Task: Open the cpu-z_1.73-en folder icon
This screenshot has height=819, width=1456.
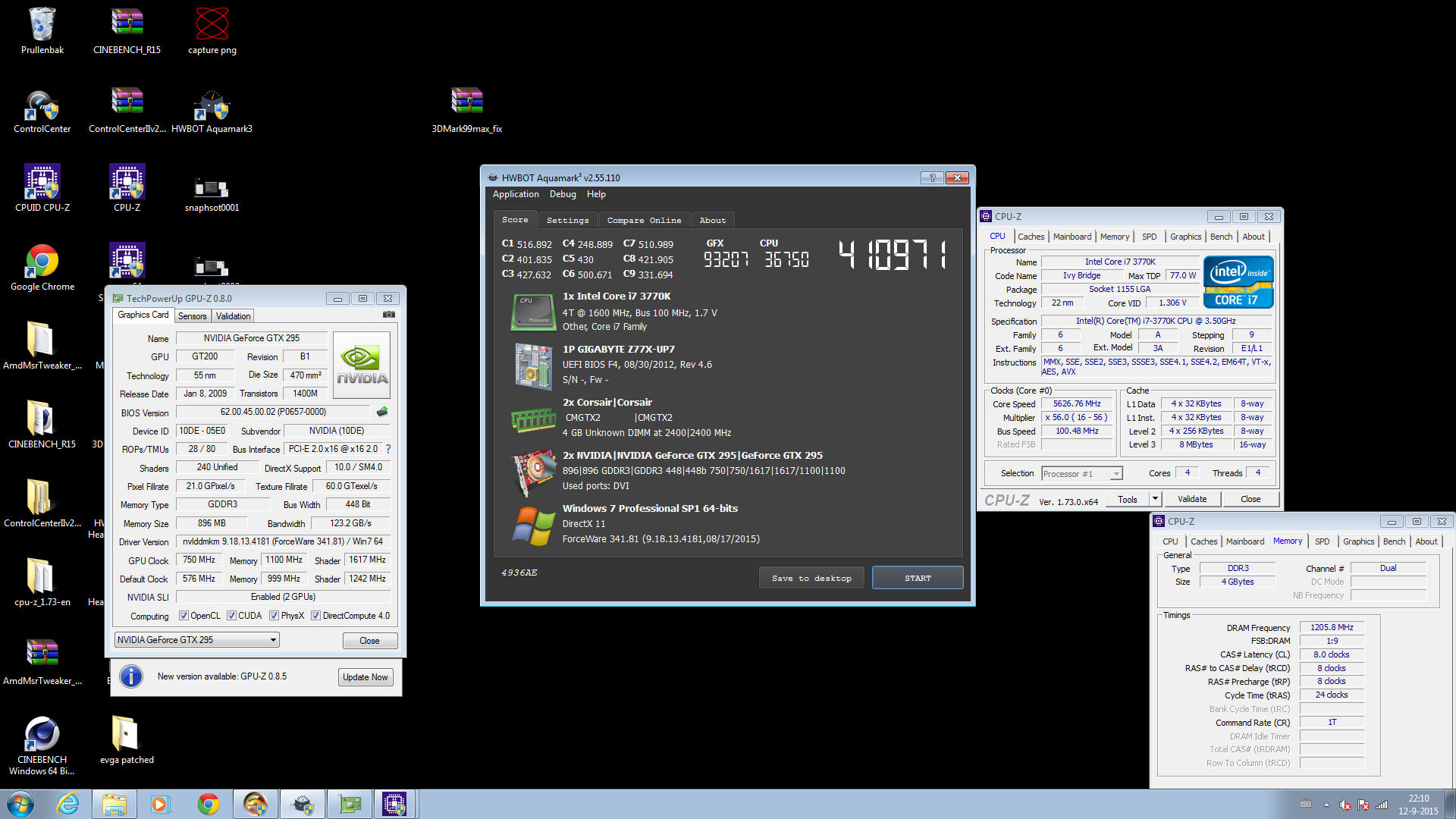Action: pyautogui.click(x=42, y=582)
